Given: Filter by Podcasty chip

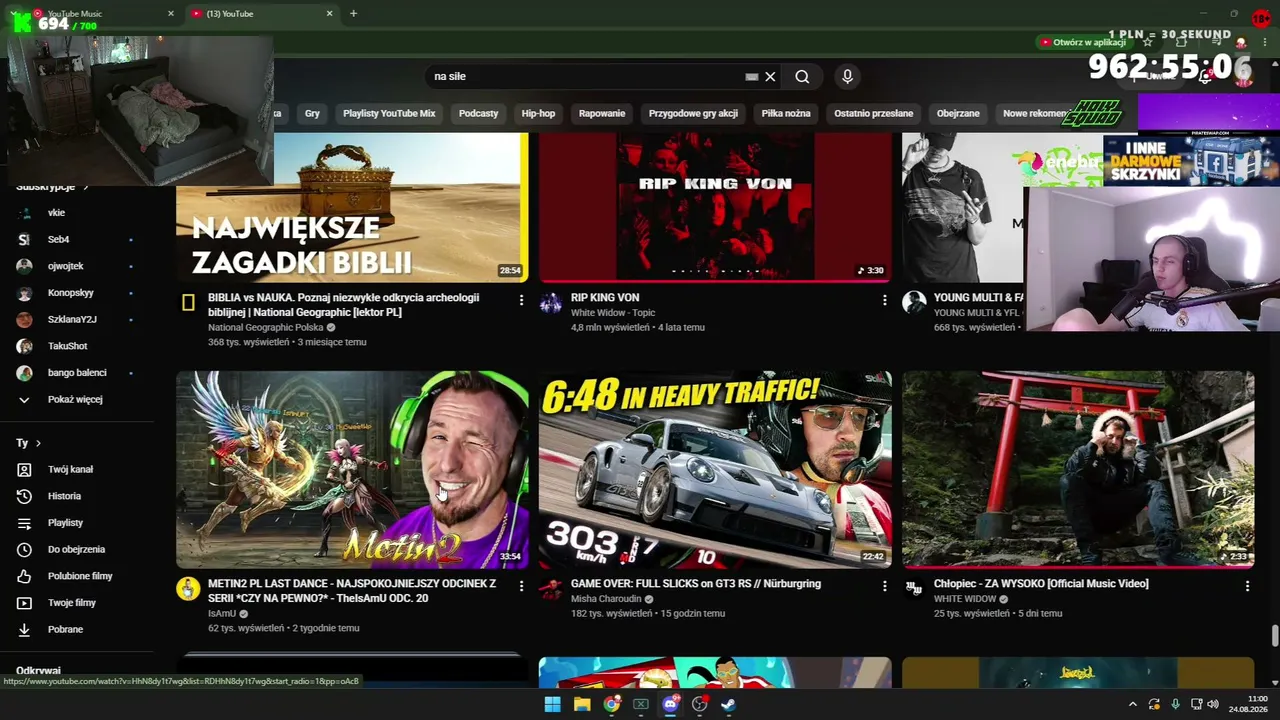Looking at the screenshot, I should pyautogui.click(x=478, y=113).
